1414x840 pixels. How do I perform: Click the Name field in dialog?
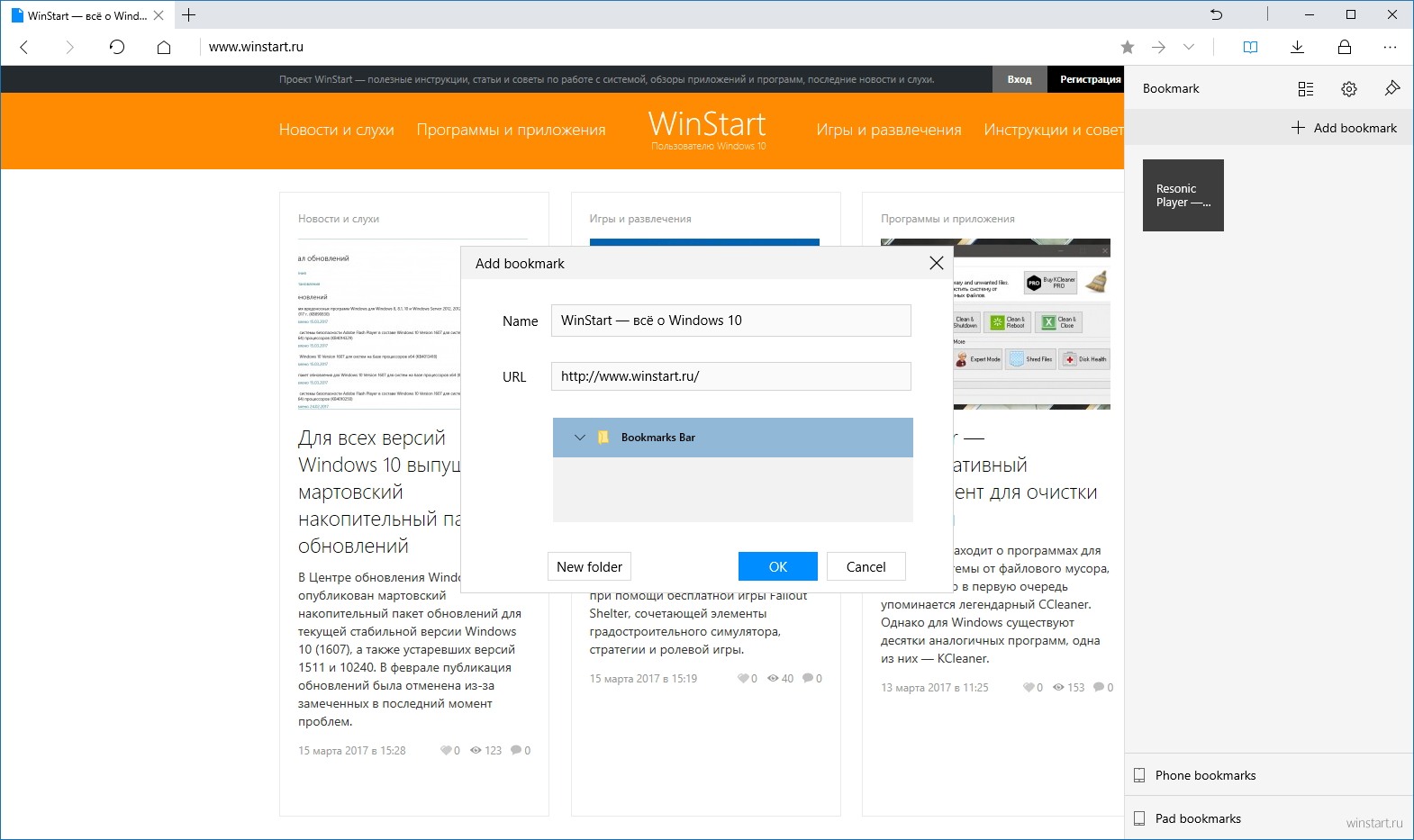(730, 321)
